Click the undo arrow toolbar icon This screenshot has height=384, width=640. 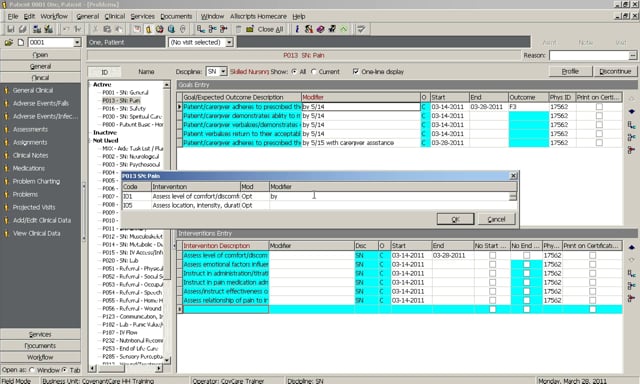pos(66,29)
